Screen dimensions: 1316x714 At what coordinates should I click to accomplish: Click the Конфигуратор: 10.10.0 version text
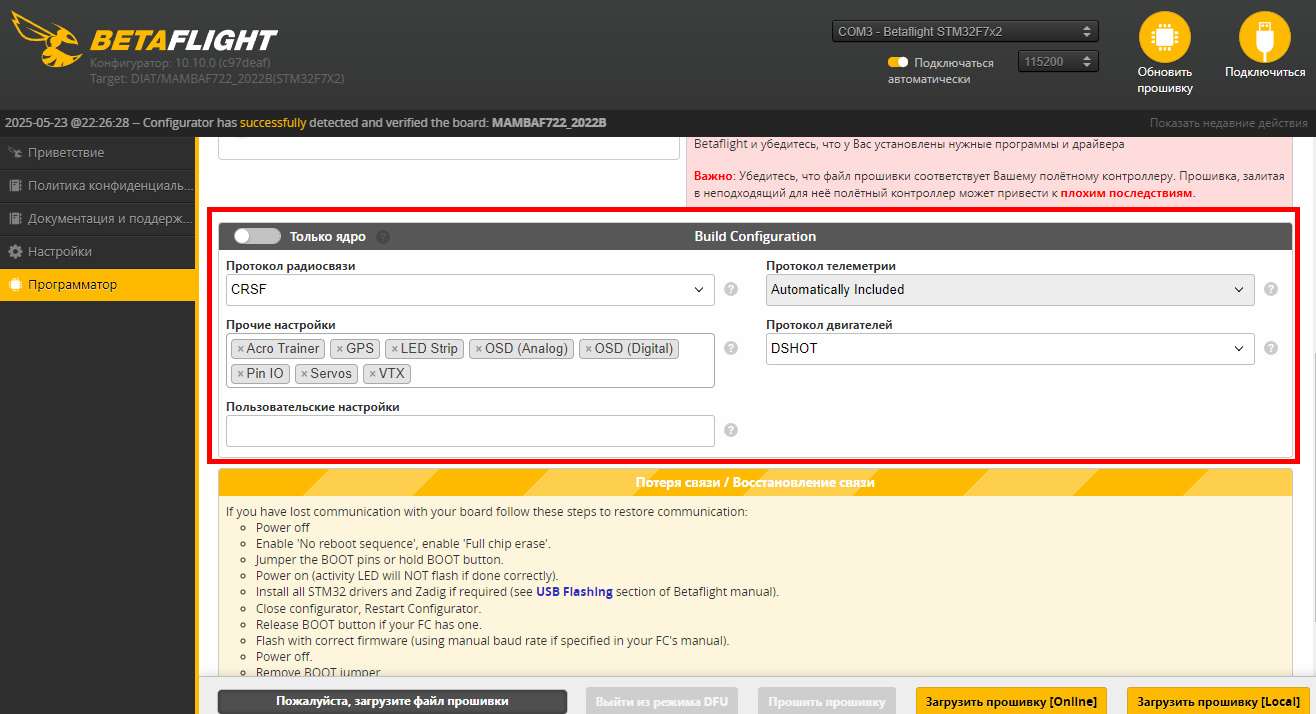(x=180, y=64)
